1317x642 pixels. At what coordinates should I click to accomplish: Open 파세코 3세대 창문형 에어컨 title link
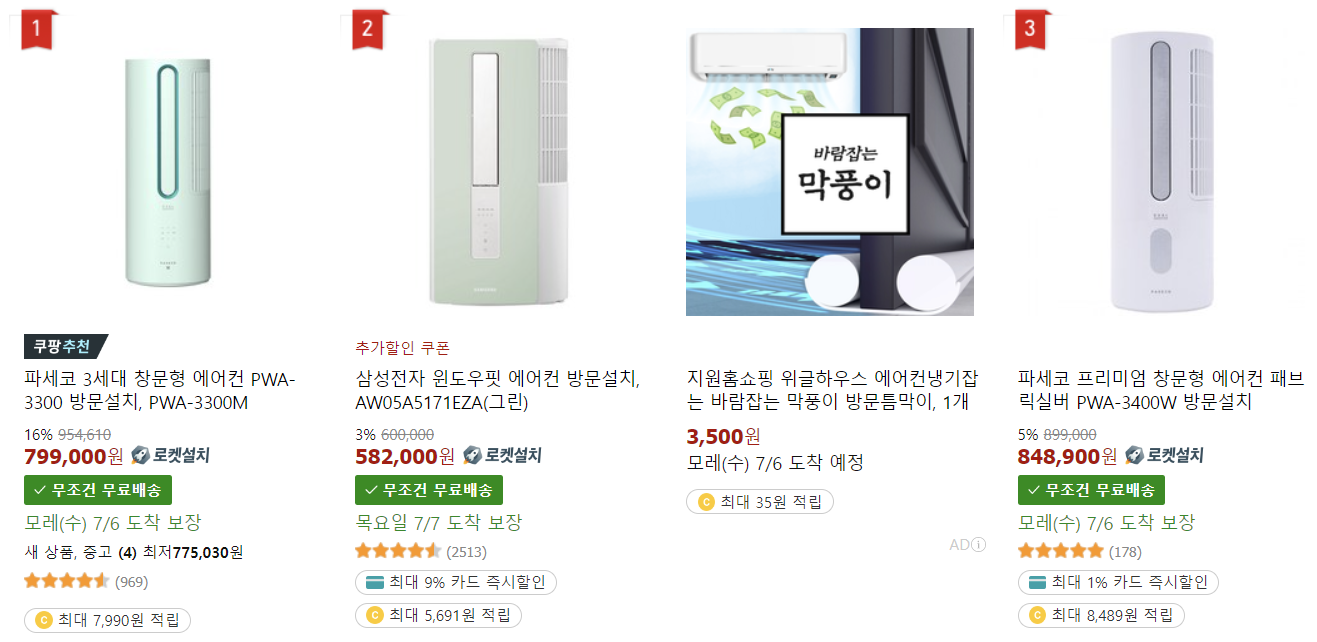160,391
